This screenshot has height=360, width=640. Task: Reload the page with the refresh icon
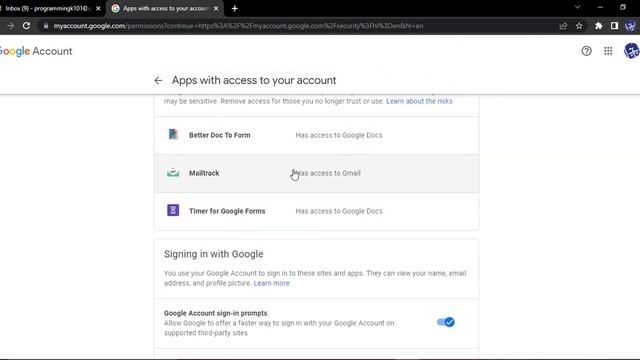pos(27,26)
